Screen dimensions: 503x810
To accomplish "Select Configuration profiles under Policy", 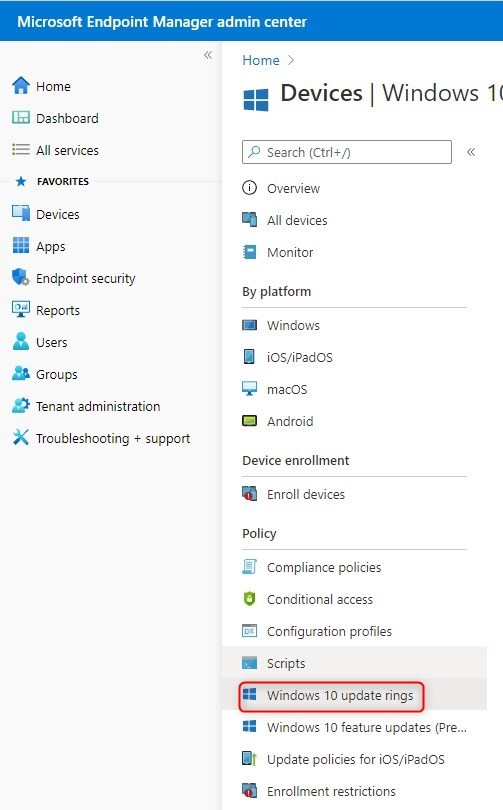I will click(x=329, y=631).
